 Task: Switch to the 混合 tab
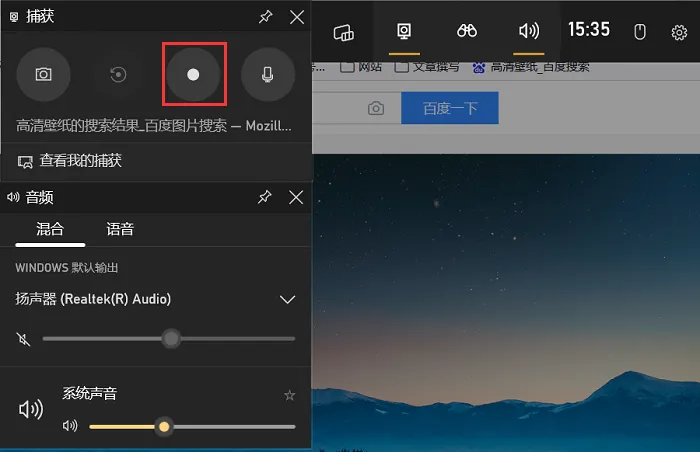coord(50,230)
